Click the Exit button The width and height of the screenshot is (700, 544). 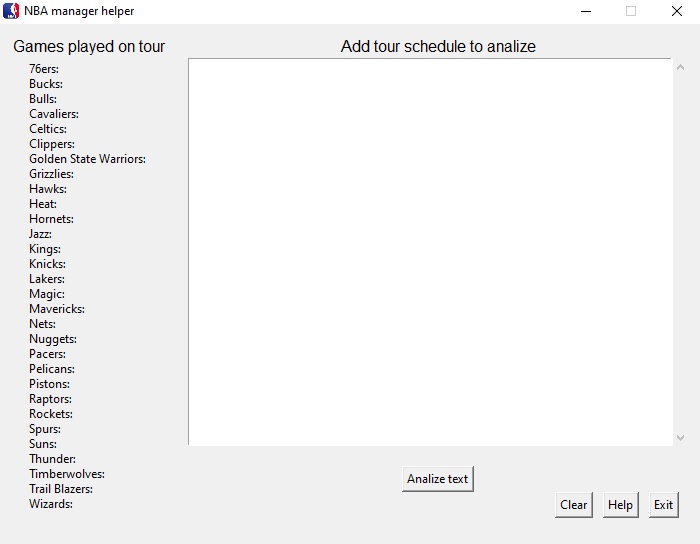point(663,505)
